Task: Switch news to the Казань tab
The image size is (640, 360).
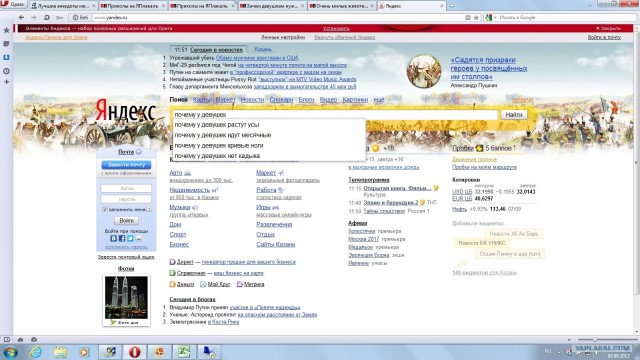Action: pos(263,49)
